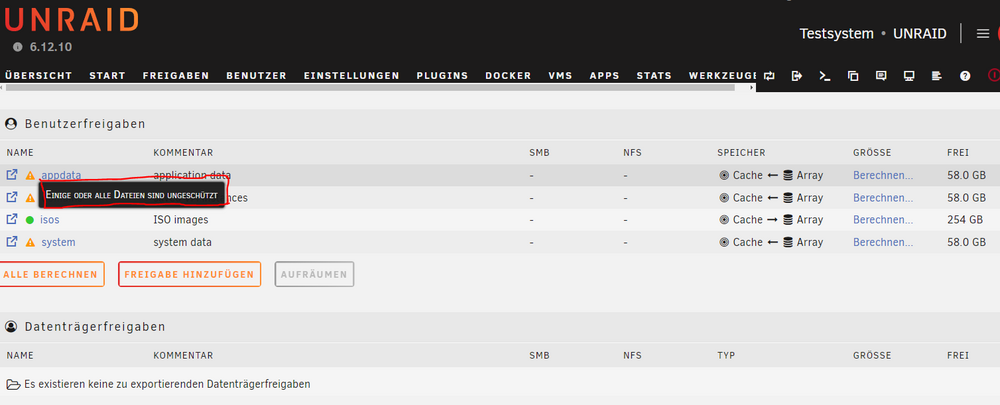This screenshot has width=1000, height=405.
Task: Click the warning triangle on the appdata row
Action: tap(30, 175)
